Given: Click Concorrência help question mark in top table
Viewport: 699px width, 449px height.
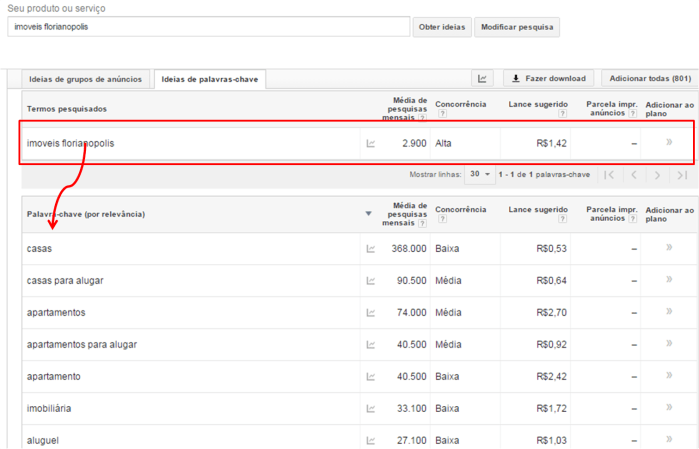Looking at the screenshot, I should coord(440,114).
